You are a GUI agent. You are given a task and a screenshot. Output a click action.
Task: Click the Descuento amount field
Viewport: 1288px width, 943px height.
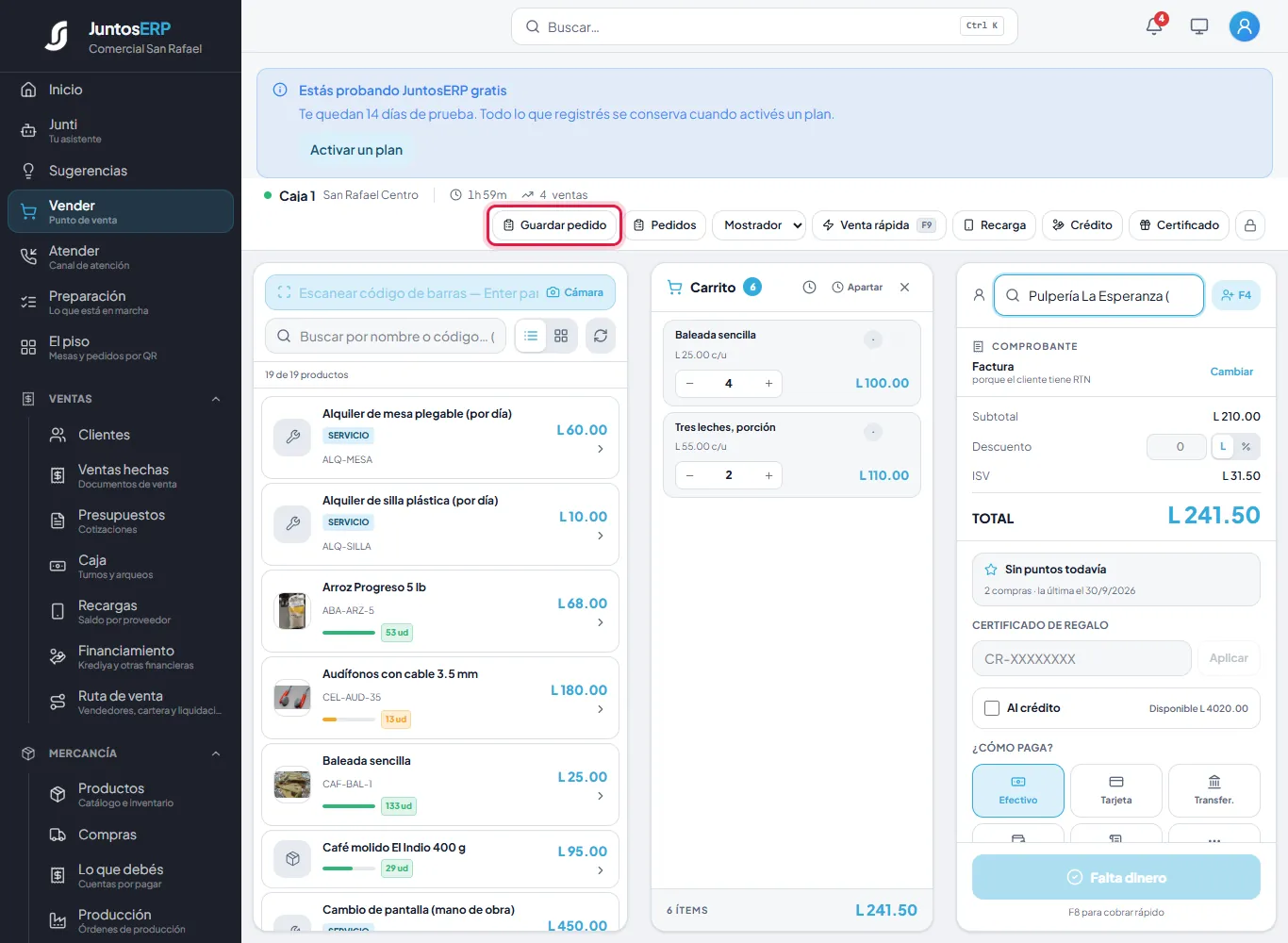(x=1176, y=447)
